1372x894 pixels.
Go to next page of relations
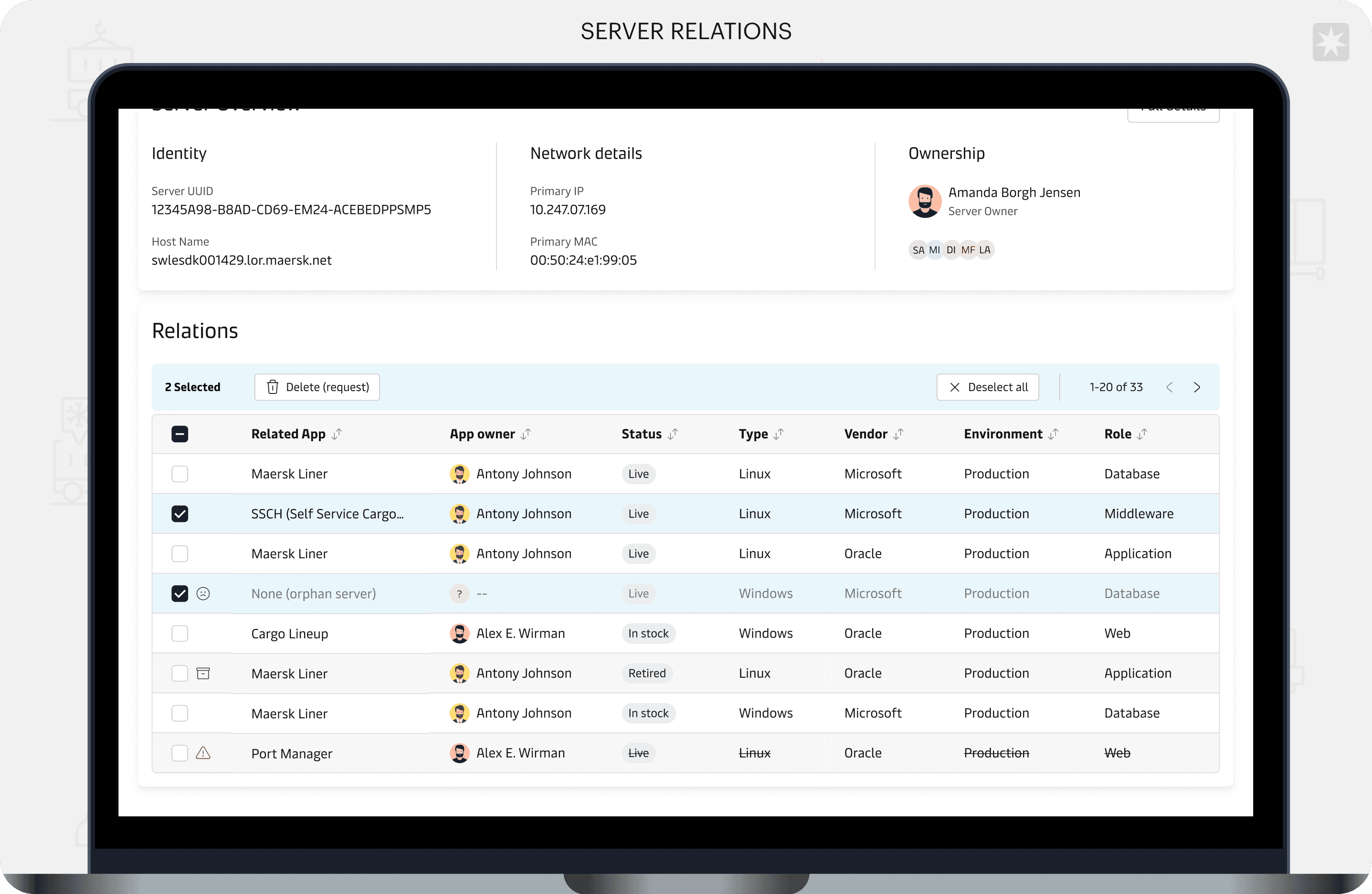1197,387
